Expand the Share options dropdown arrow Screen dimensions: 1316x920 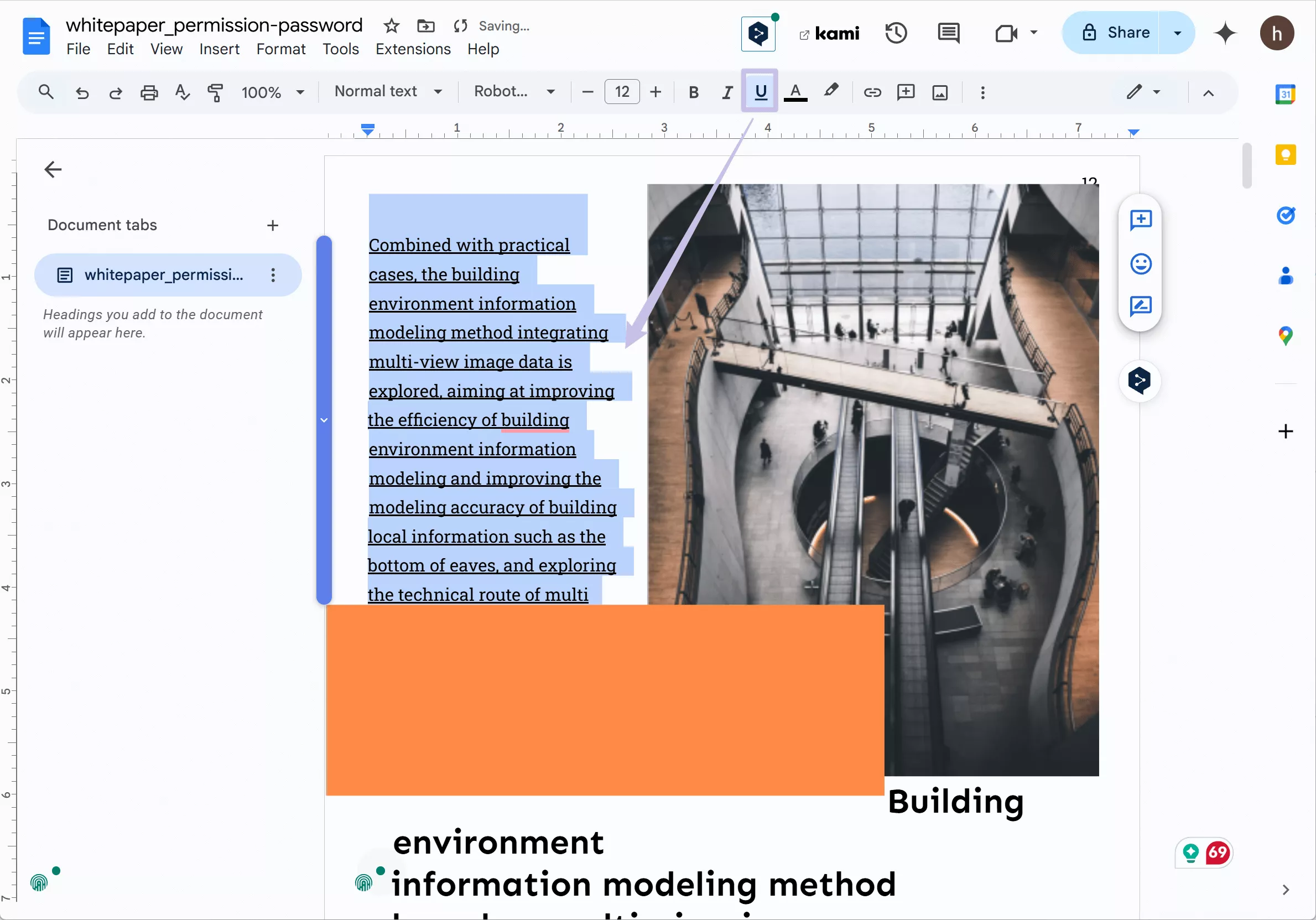click(x=1178, y=33)
